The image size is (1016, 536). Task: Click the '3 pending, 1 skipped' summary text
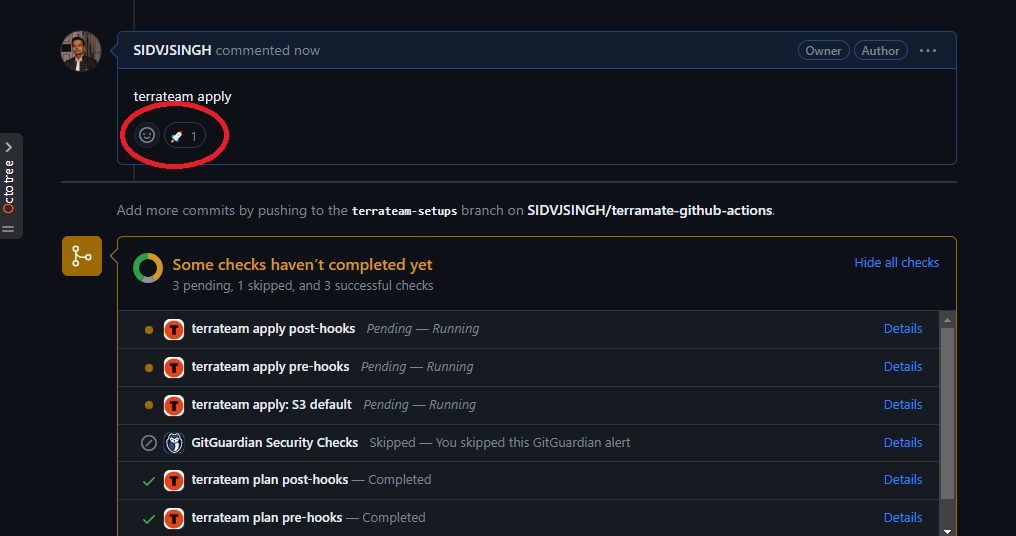pyautogui.click(x=303, y=286)
